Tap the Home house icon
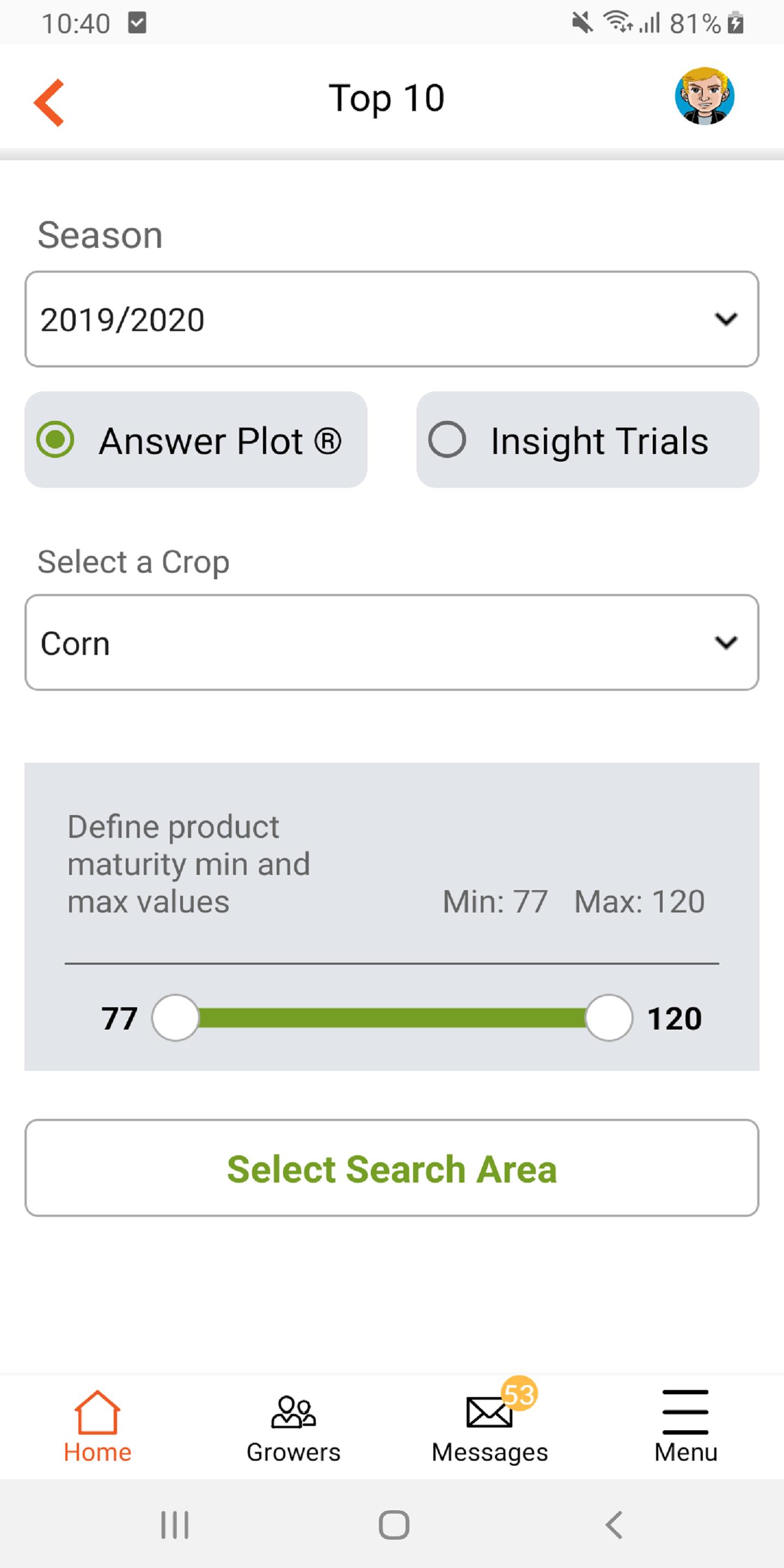The width and height of the screenshot is (784, 1568). coord(97,1412)
